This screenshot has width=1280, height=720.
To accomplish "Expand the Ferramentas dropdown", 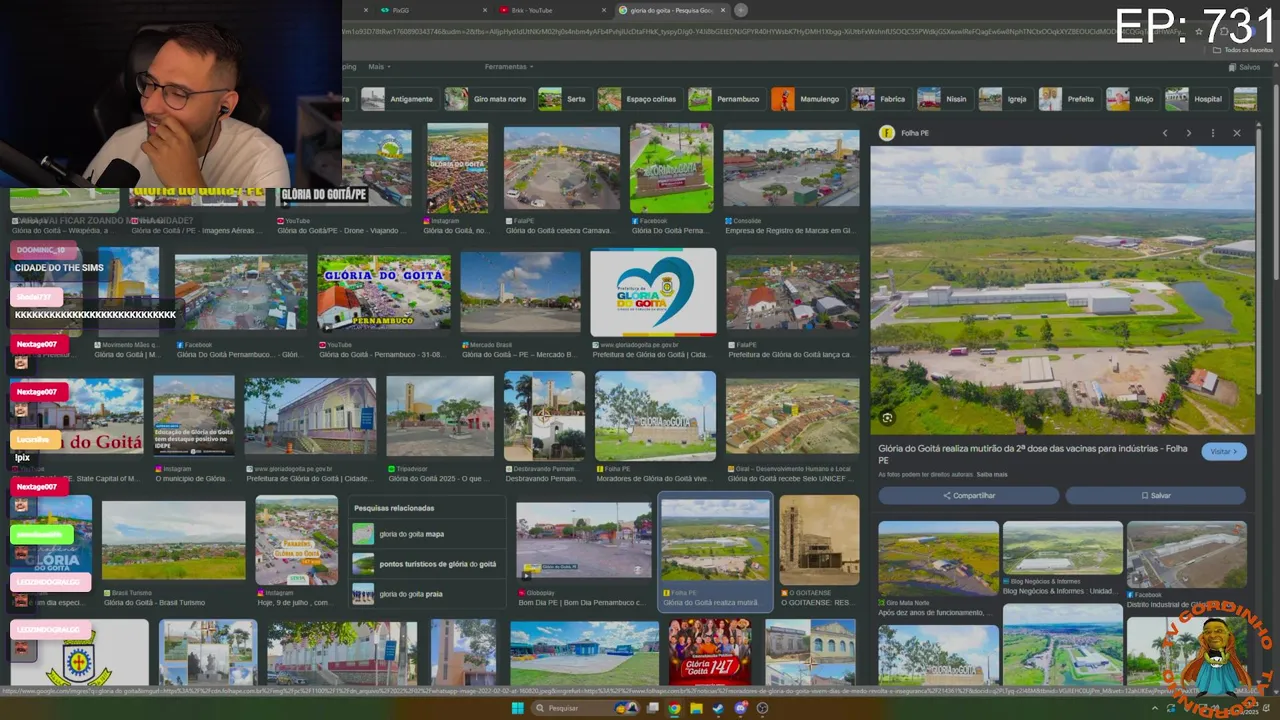I will 509,67.
